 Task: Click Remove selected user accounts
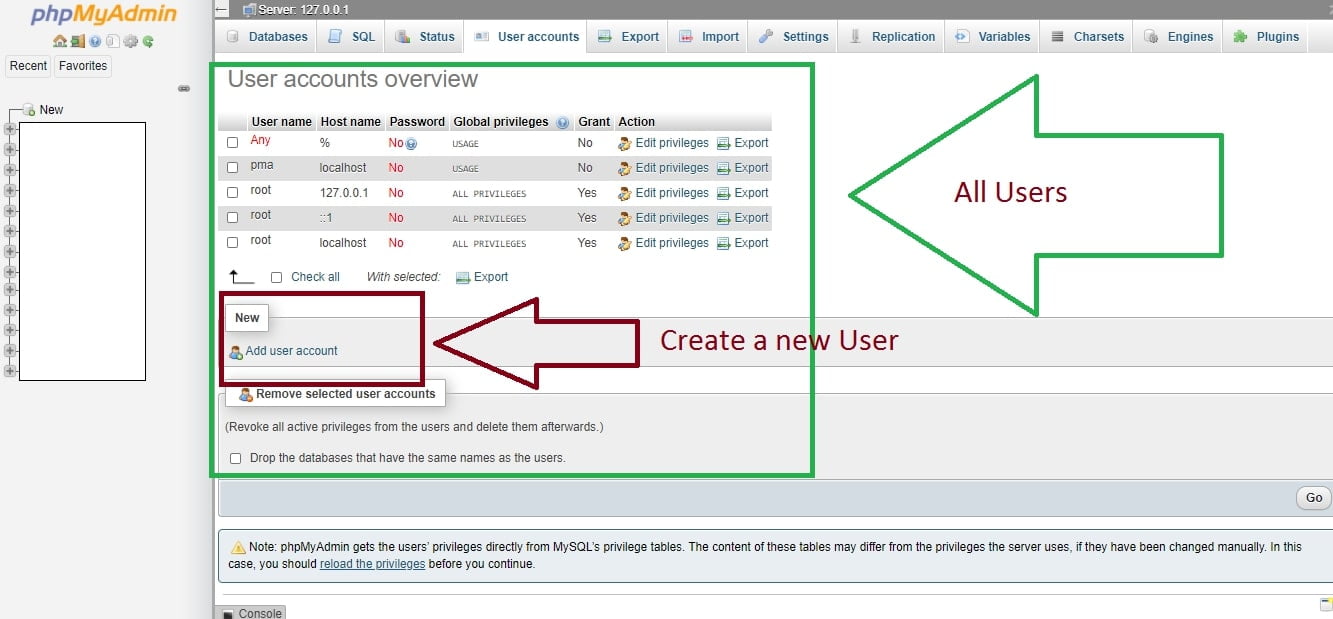coord(336,394)
